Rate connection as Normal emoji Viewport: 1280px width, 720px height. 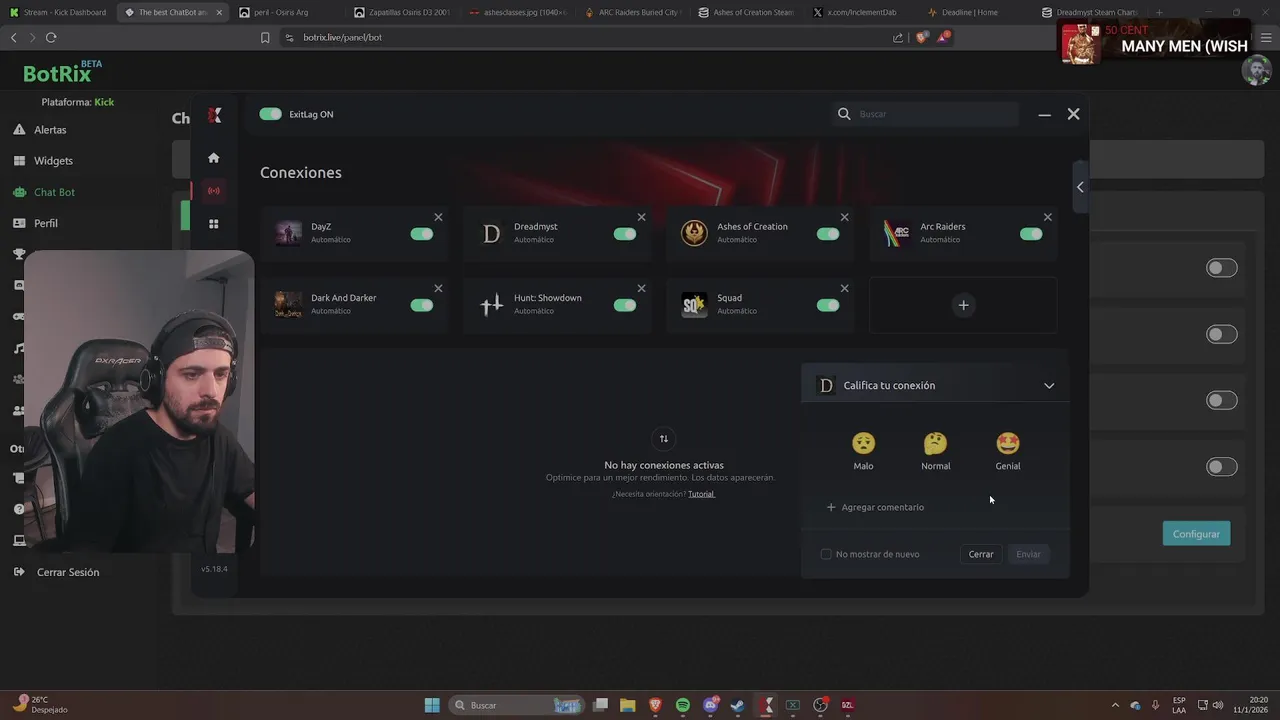click(x=935, y=443)
